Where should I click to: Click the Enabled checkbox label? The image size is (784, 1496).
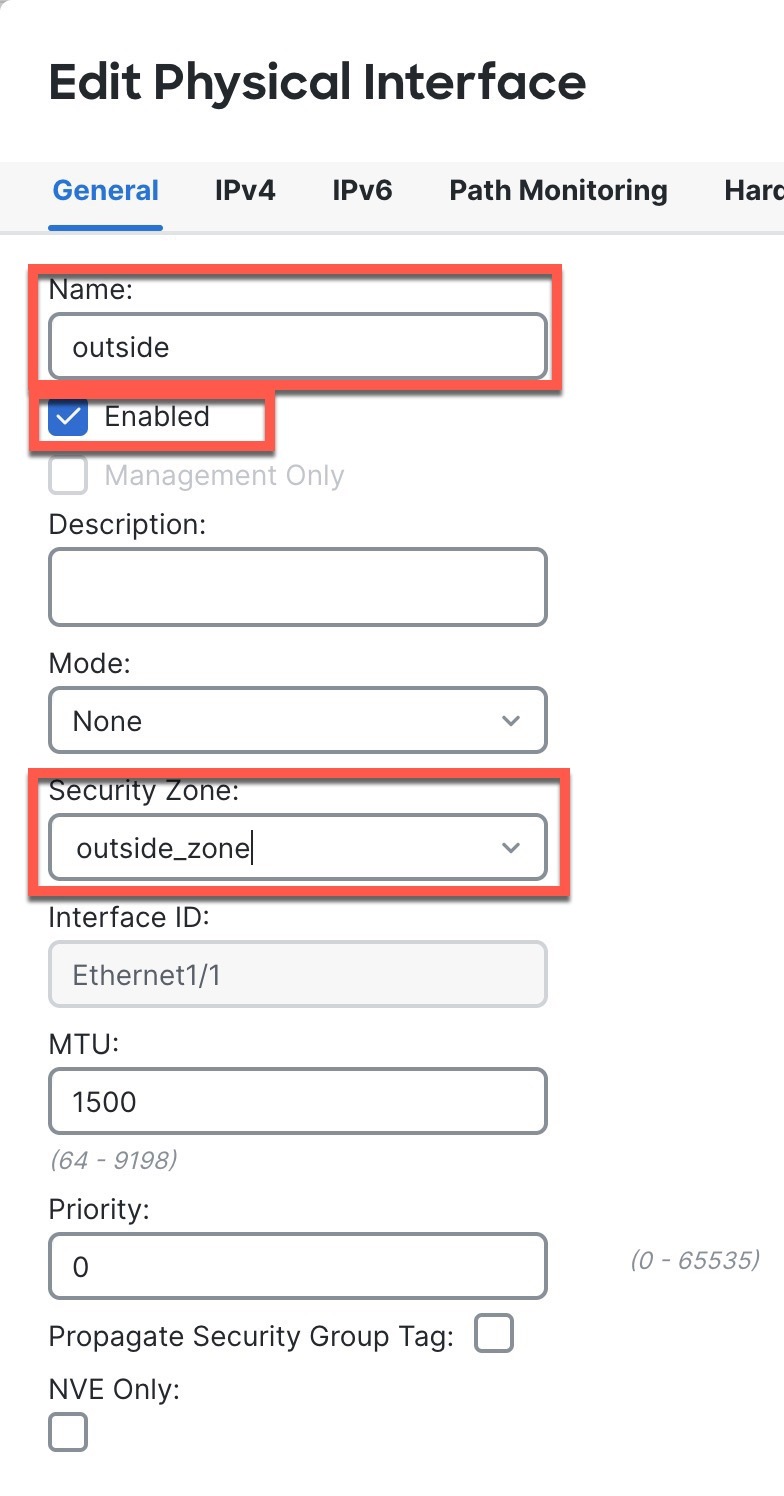point(157,417)
